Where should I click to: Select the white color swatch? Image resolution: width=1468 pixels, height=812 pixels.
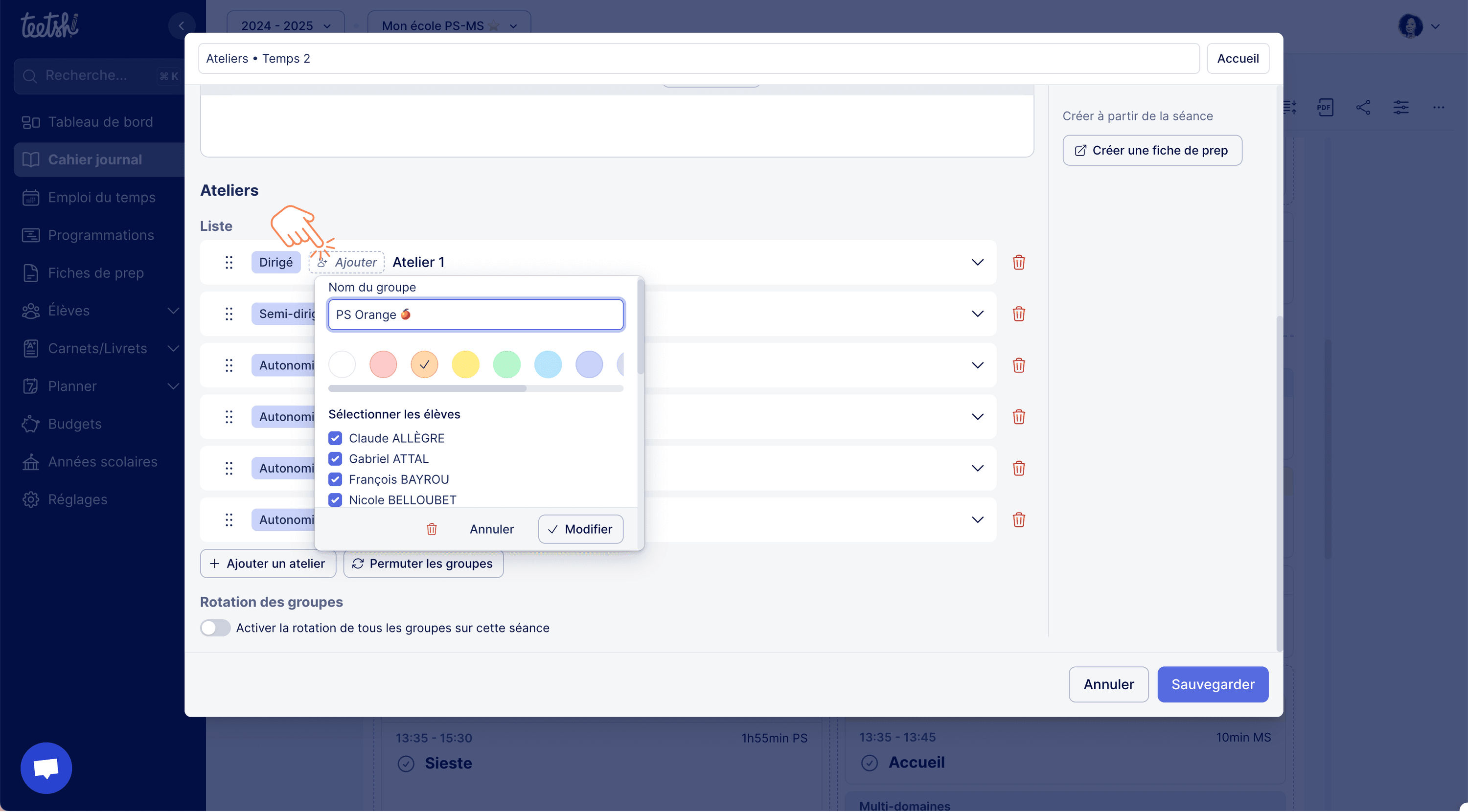click(x=342, y=364)
